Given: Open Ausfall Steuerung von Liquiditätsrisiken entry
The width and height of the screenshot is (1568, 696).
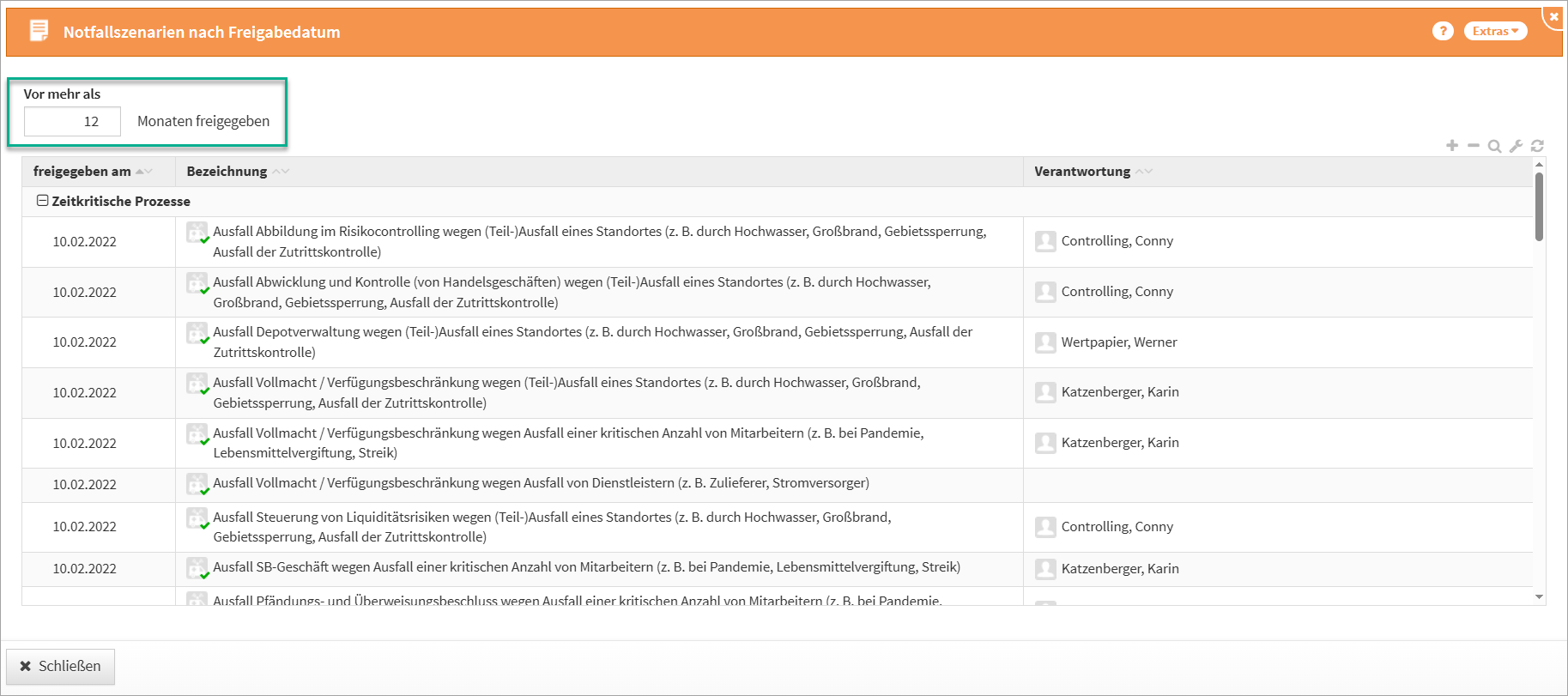Looking at the screenshot, I should (552, 517).
